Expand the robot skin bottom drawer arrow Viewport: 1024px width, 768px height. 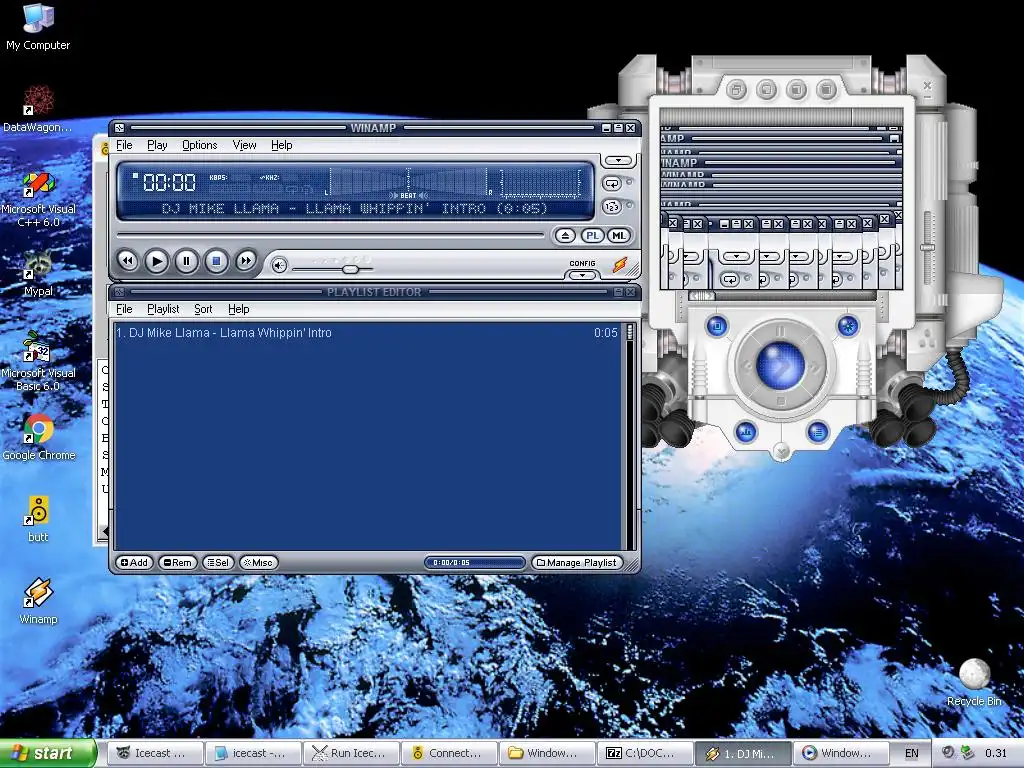[781, 451]
